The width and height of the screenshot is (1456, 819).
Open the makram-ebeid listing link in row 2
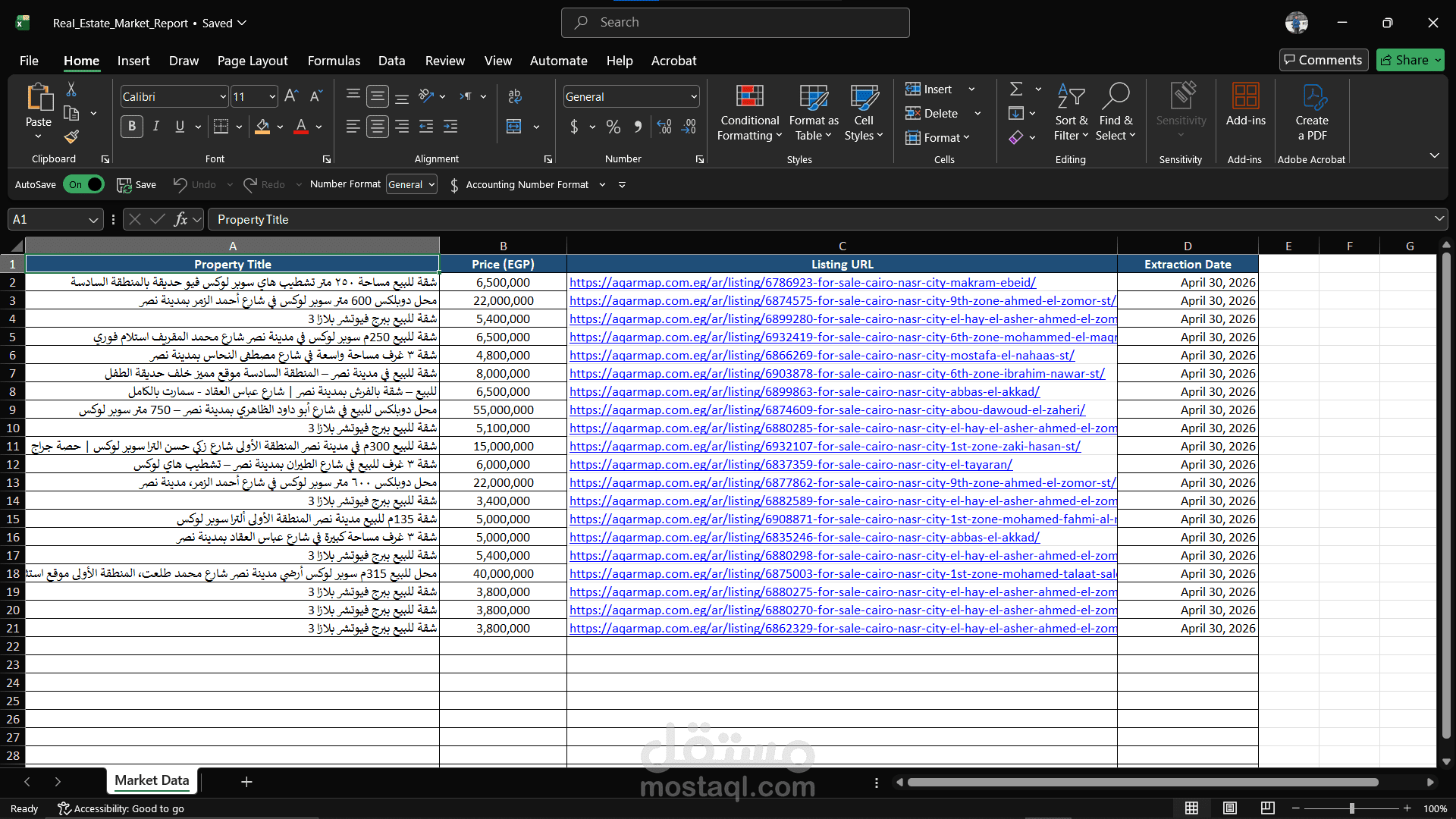pos(802,282)
